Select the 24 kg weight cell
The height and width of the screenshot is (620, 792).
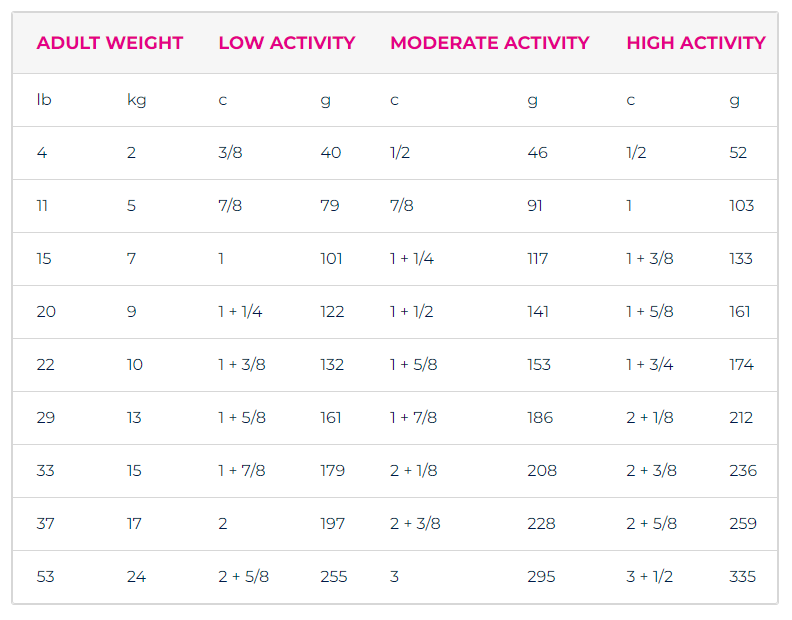coord(136,577)
